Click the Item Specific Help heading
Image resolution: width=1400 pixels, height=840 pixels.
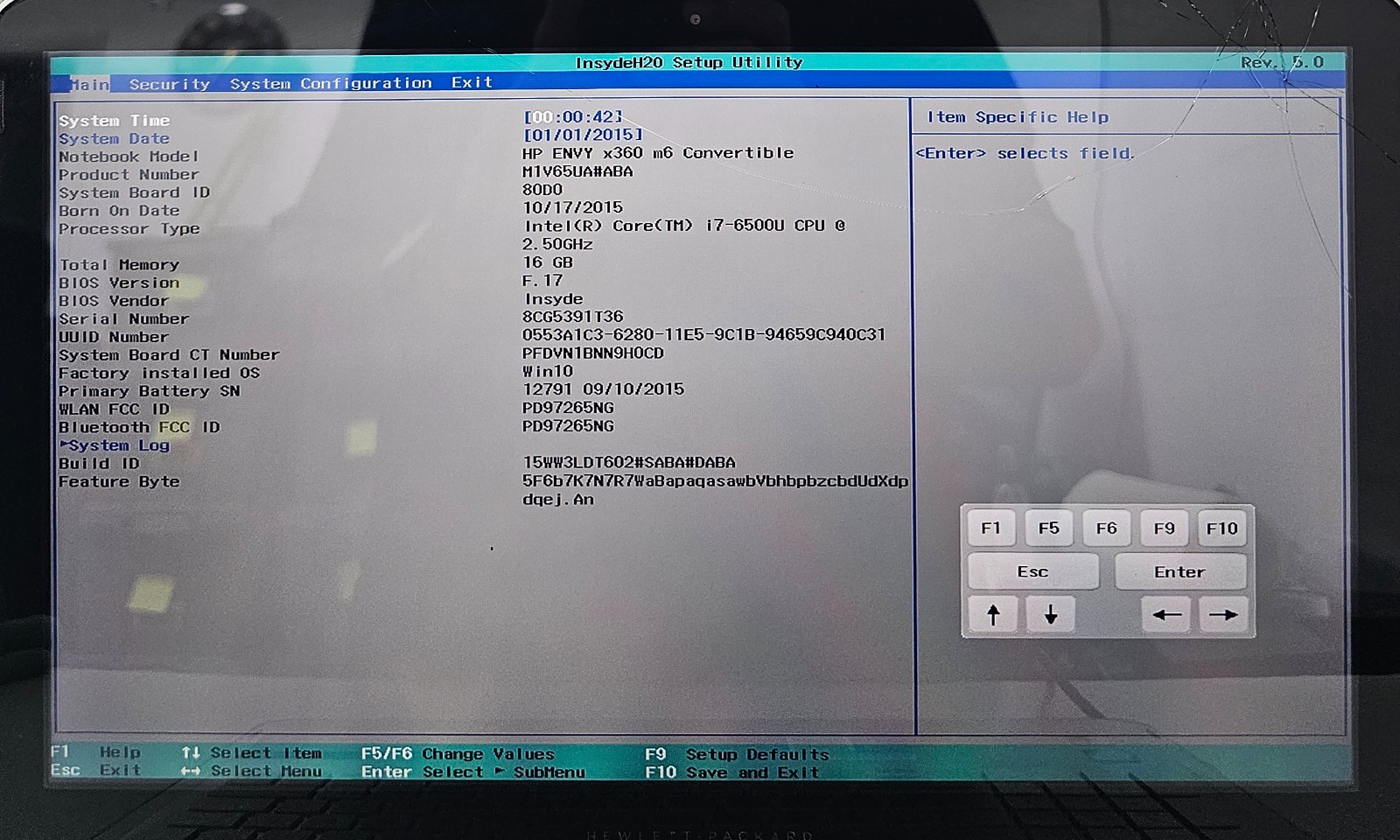[x=1018, y=117]
